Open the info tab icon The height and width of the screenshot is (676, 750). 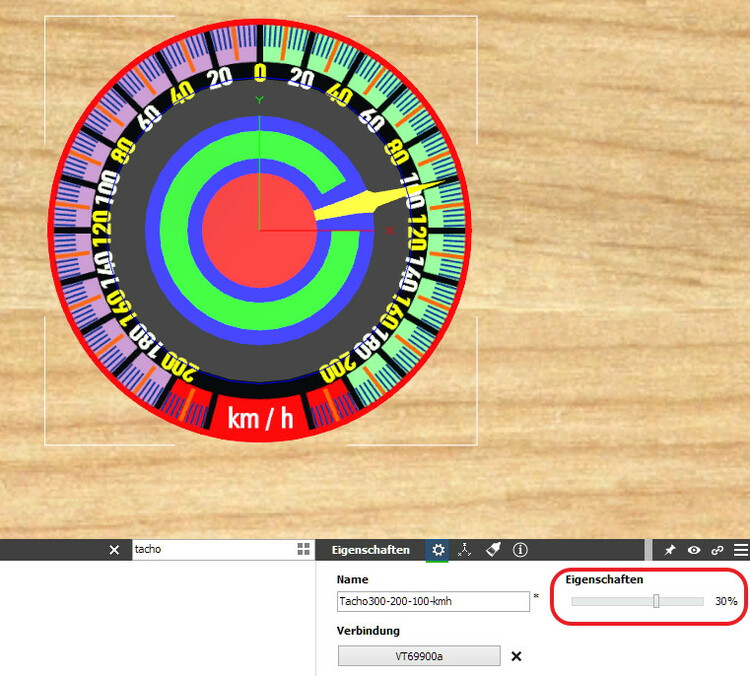tap(520, 550)
